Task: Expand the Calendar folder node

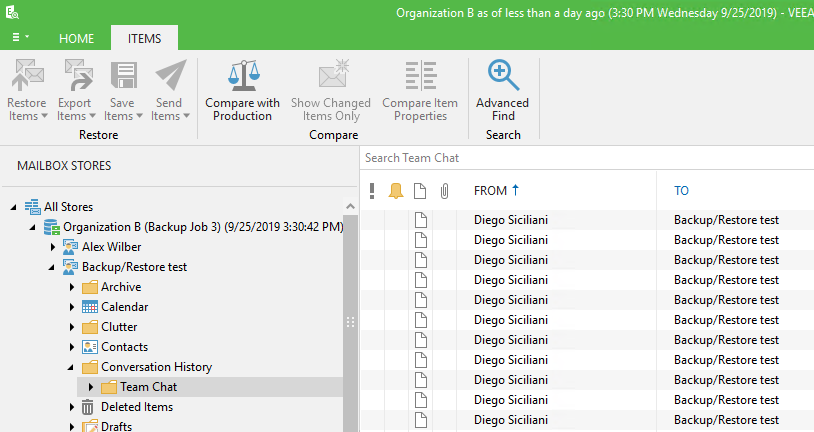Action: pyautogui.click(x=72, y=307)
